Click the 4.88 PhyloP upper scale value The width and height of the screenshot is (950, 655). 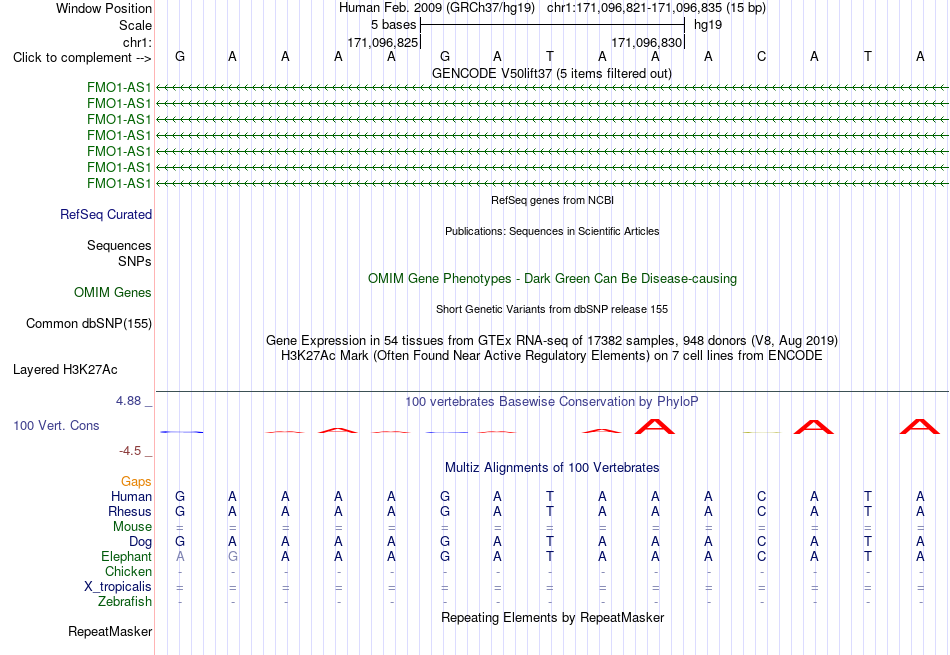128,401
